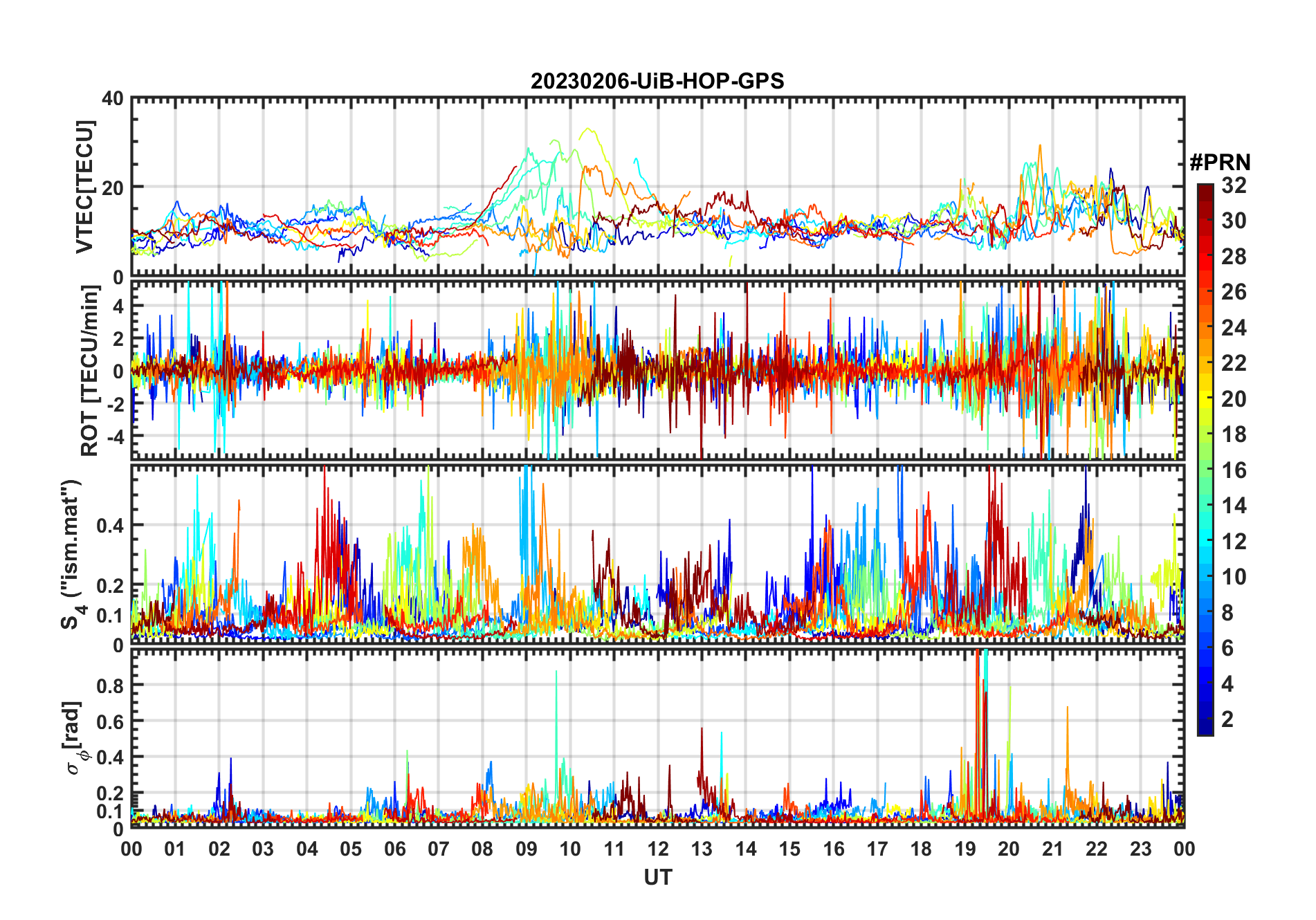Click x-axis hour label "19"
The width and height of the screenshot is (1316, 920).
click(x=965, y=849)
